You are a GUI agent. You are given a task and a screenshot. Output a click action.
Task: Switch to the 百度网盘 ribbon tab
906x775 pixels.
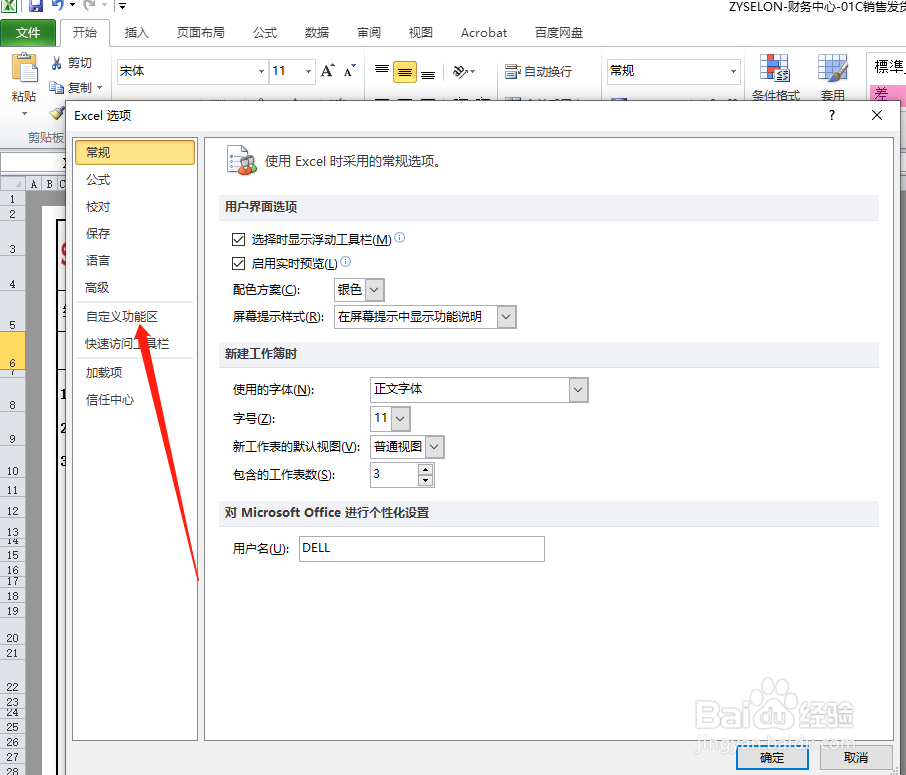[x=559, y=33]
